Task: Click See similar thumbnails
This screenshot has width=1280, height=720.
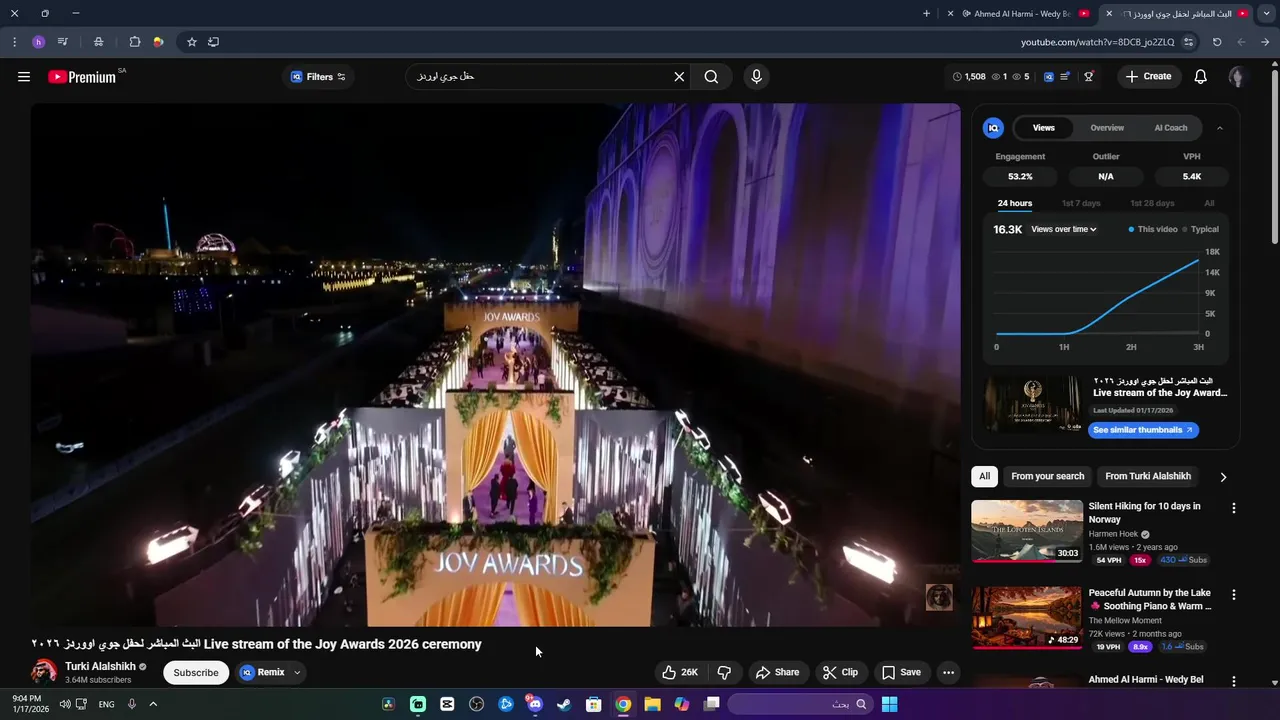Action: pyautogui.click(x=1142, y=430)
